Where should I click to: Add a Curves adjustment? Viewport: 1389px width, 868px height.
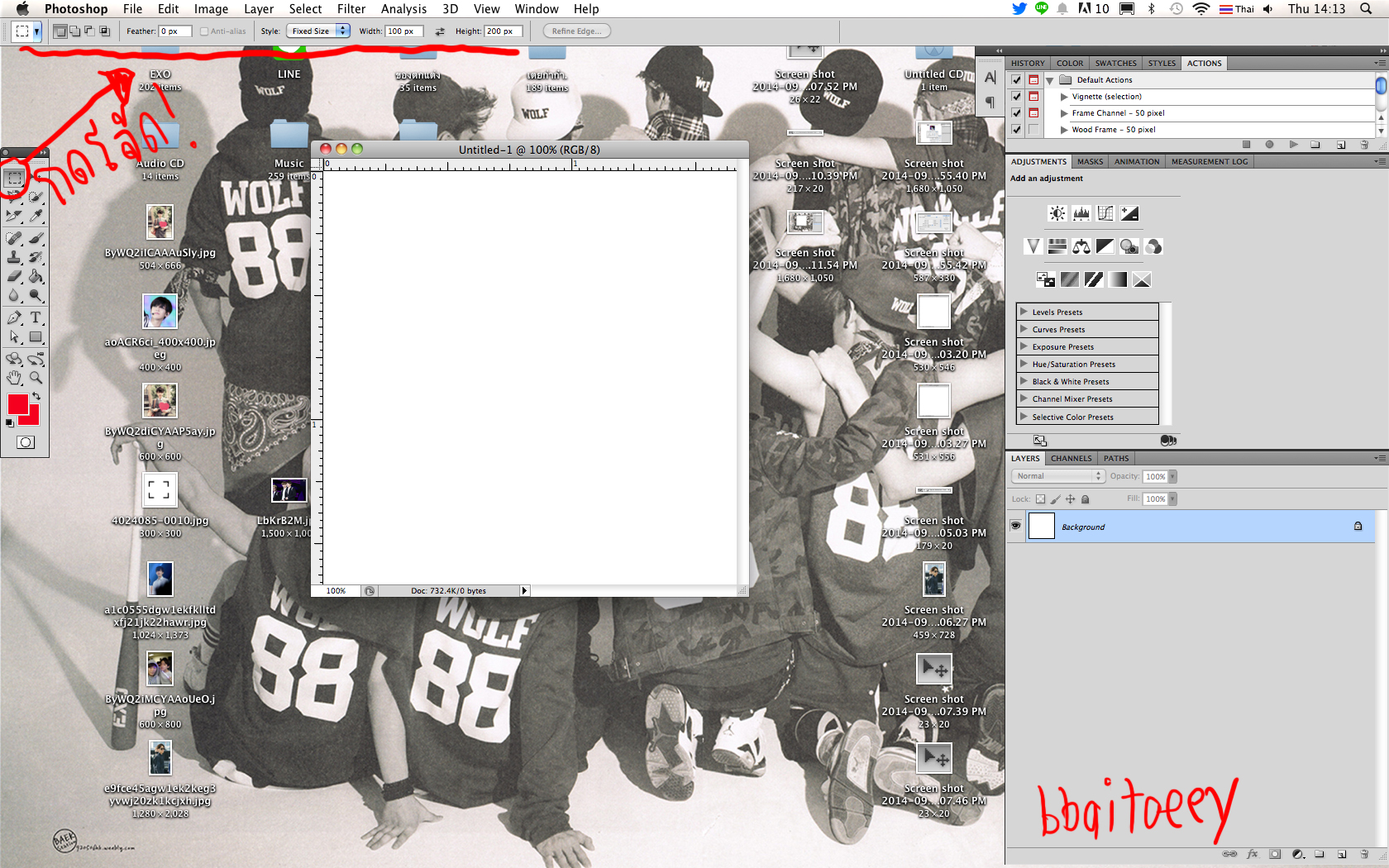[1105, 213]
